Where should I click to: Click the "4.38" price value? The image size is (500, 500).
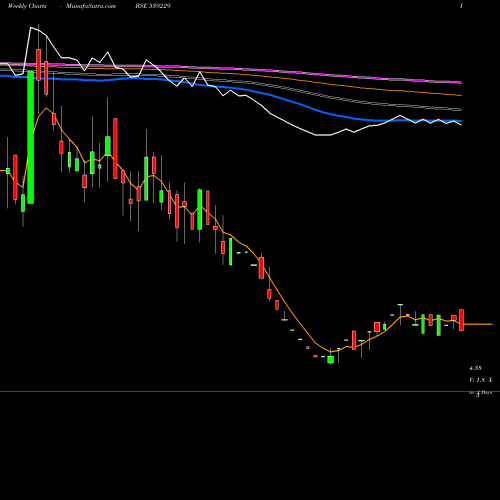(475, 368)
